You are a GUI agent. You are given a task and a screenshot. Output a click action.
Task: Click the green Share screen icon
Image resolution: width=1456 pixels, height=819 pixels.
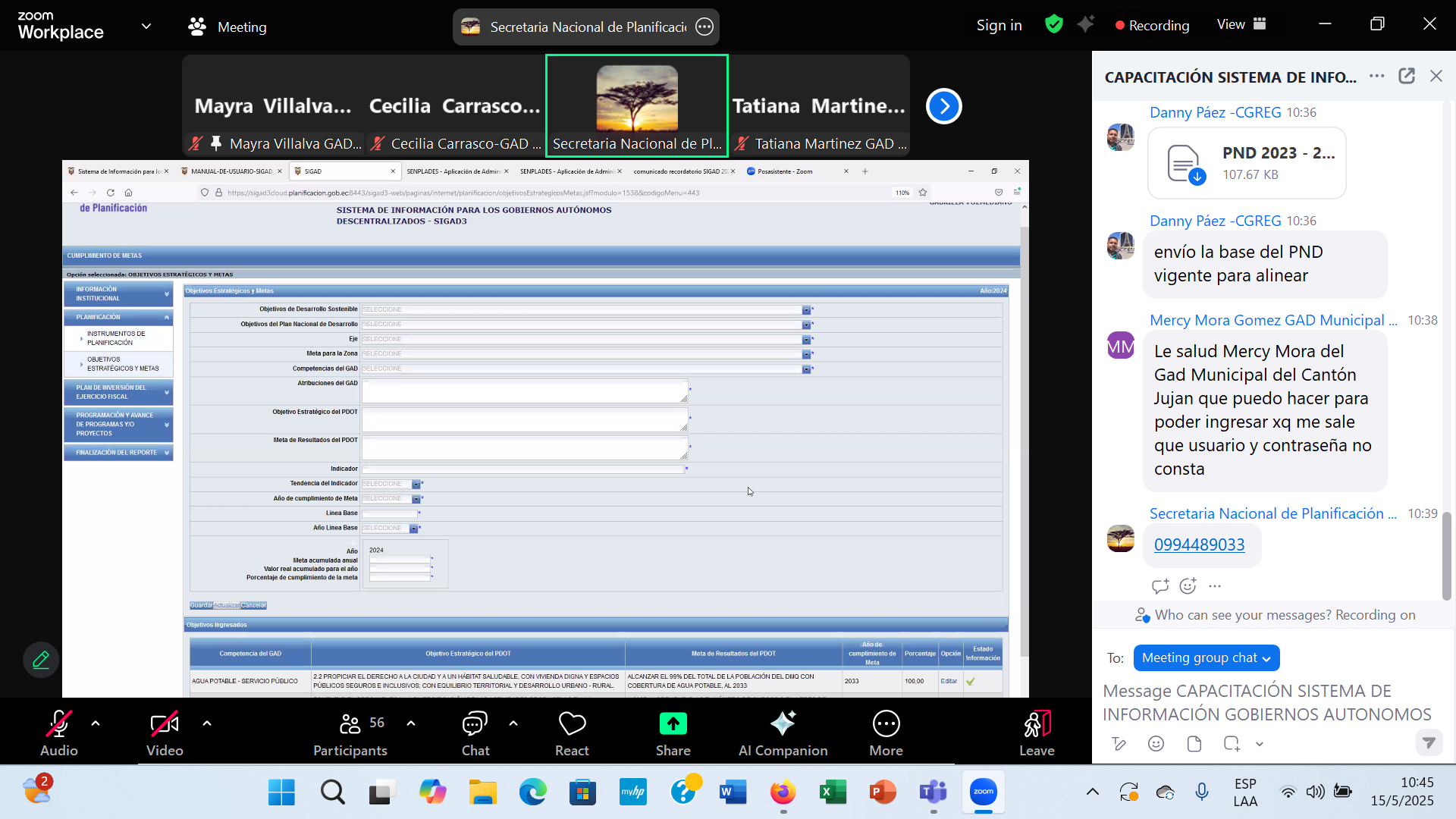673,723
